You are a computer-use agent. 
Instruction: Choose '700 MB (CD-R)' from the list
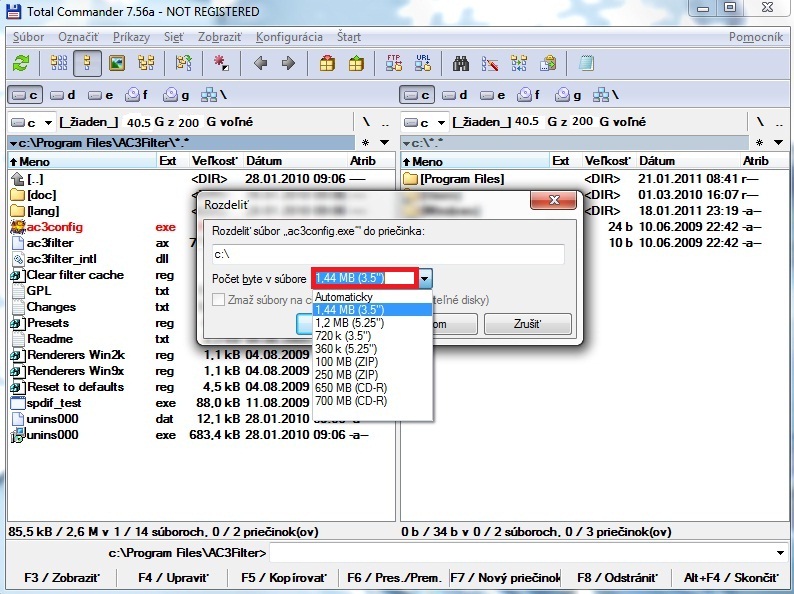(x=373, y=401)
